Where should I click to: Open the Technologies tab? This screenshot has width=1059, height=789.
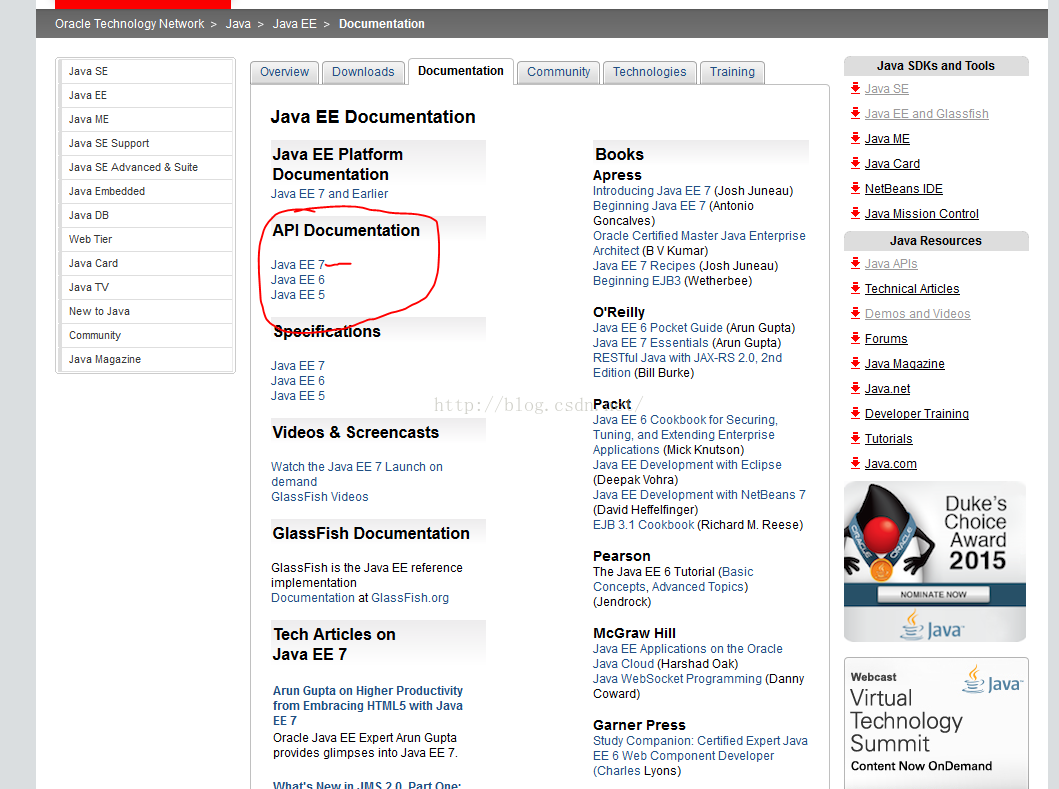coord(650,72)
